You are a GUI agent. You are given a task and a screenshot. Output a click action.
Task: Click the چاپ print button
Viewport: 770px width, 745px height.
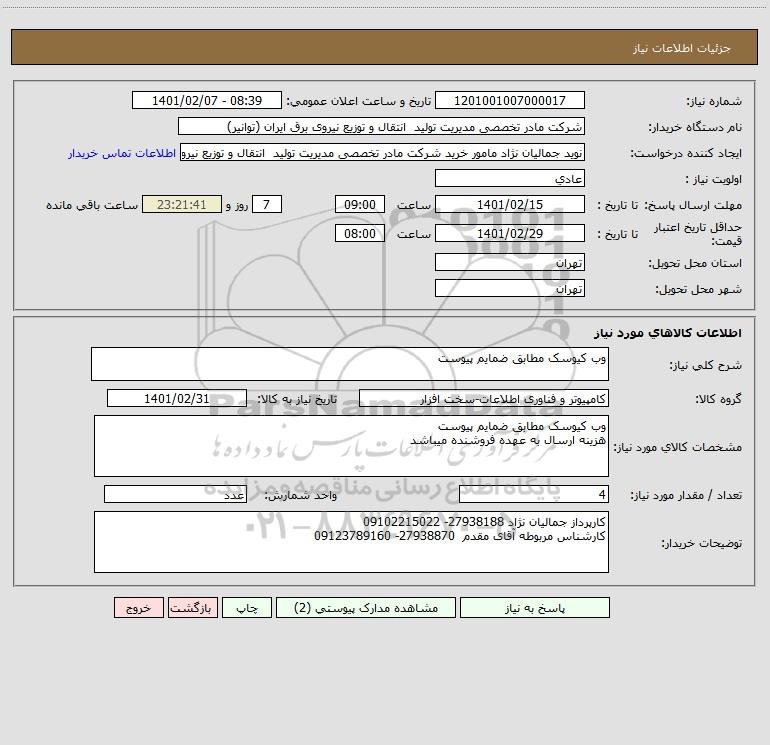[247, 607]
